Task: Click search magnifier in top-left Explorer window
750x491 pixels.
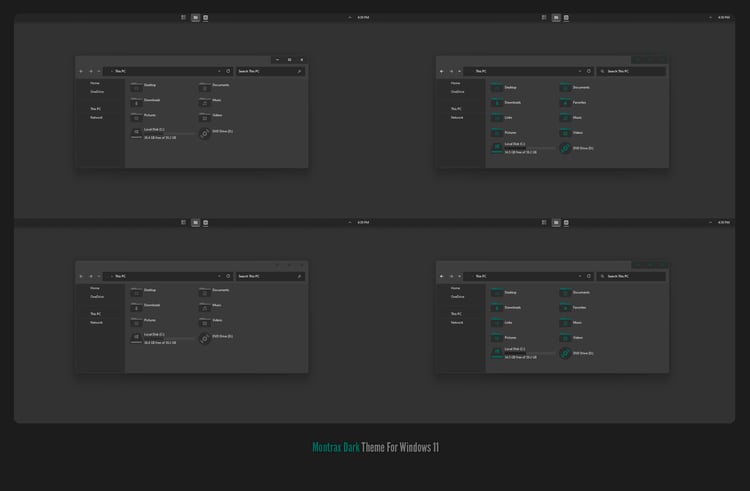Action: (x=299, y=71)
